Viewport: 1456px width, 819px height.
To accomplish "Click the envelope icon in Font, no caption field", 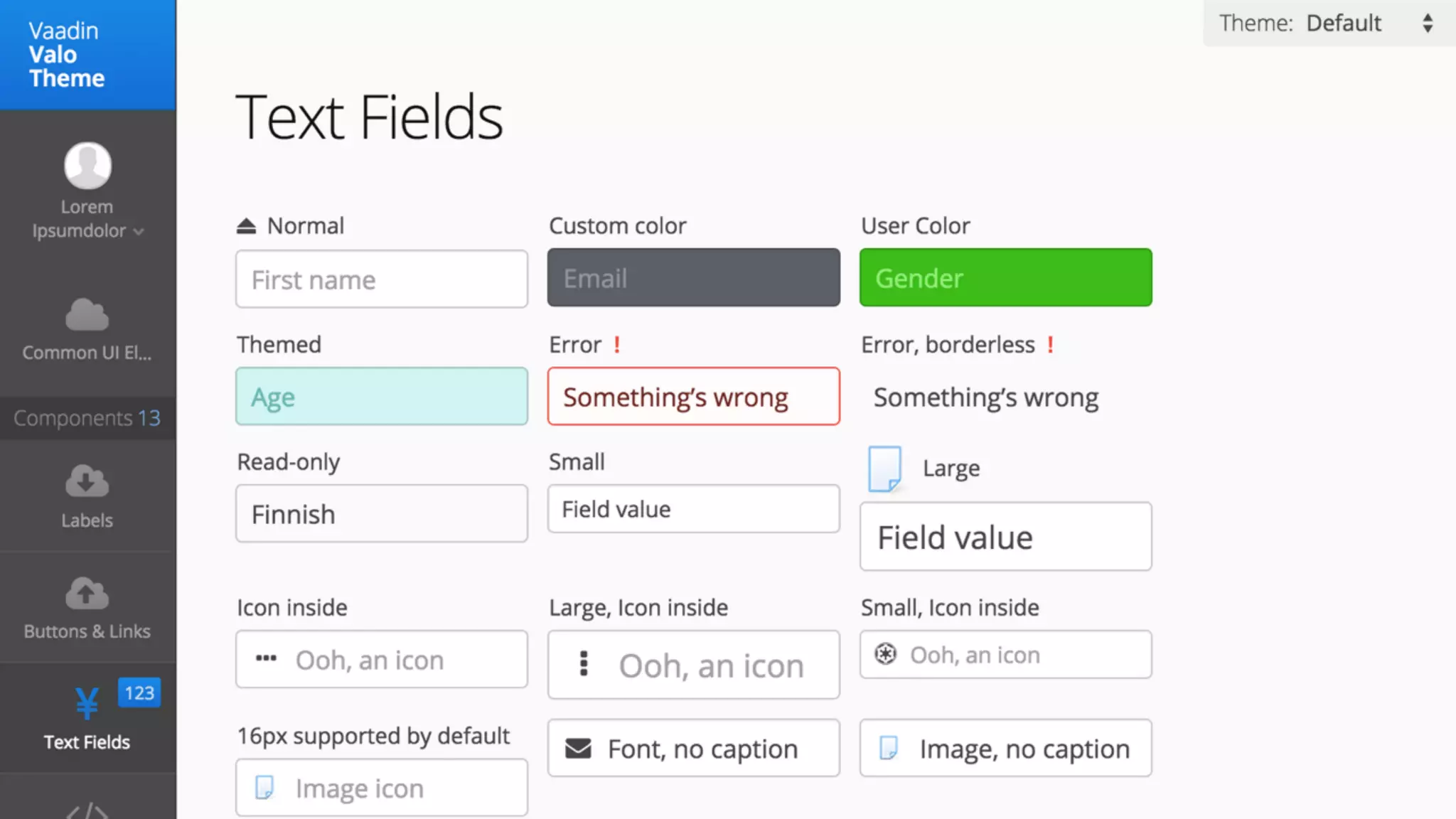I will [x=578, y=749].
